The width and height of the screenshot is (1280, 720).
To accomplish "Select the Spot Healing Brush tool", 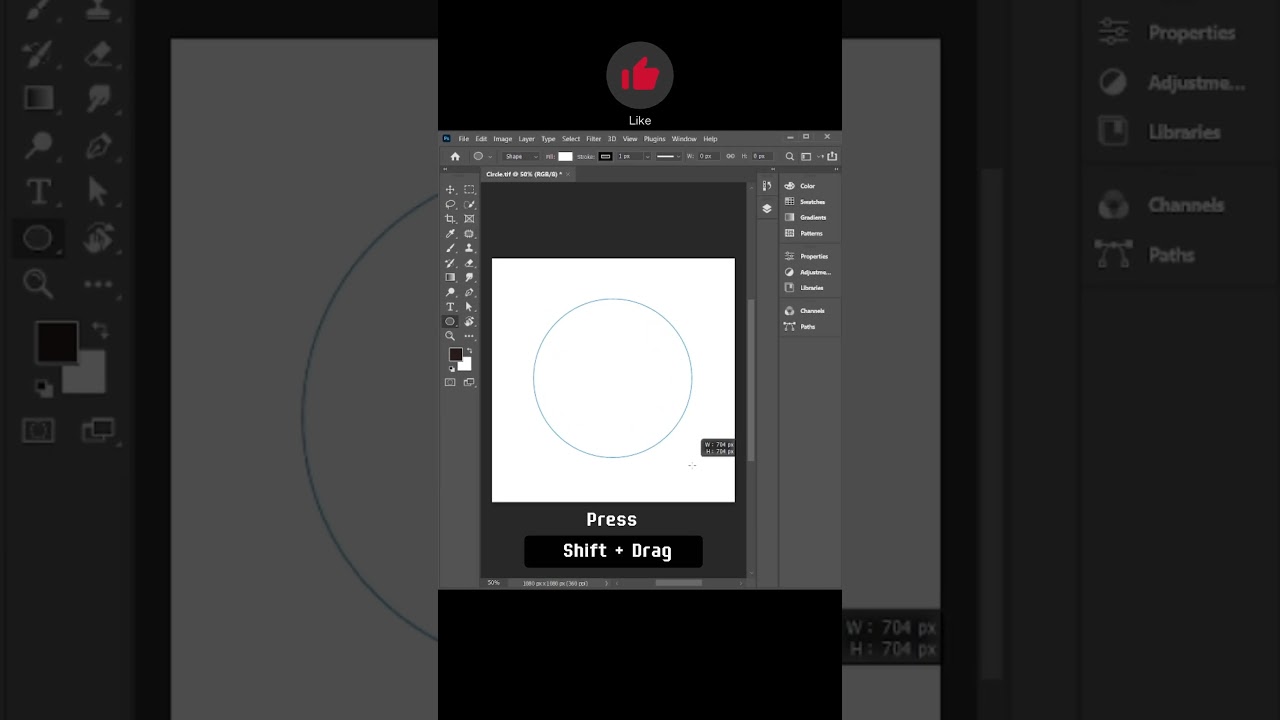I will tap(469, 233).
